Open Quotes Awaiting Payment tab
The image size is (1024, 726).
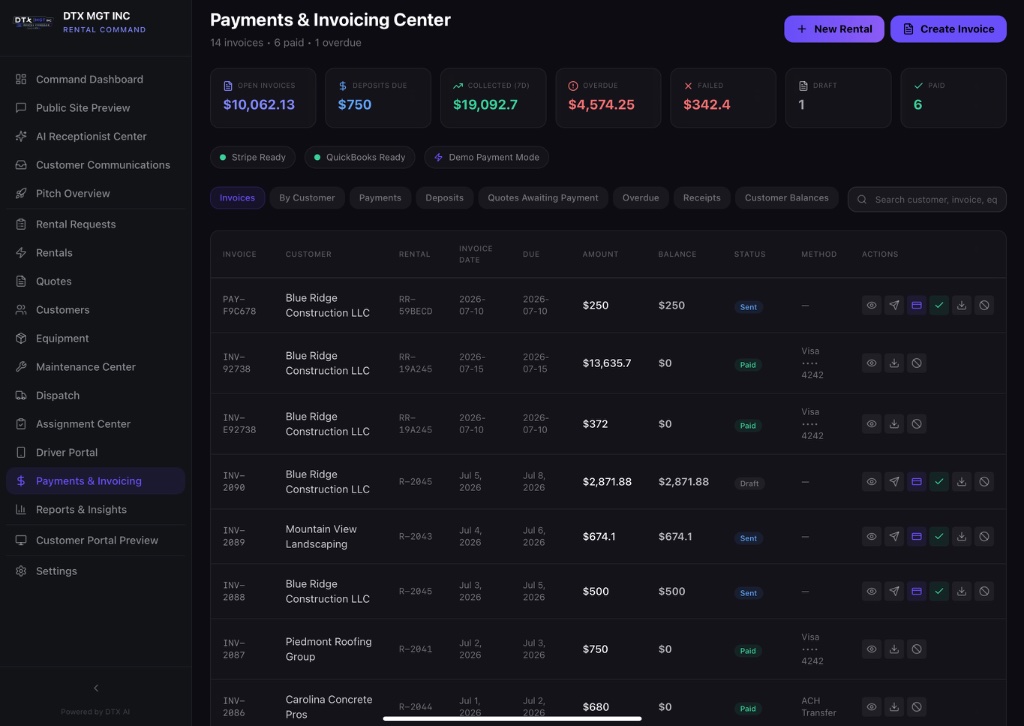click(x=543, y=198)
